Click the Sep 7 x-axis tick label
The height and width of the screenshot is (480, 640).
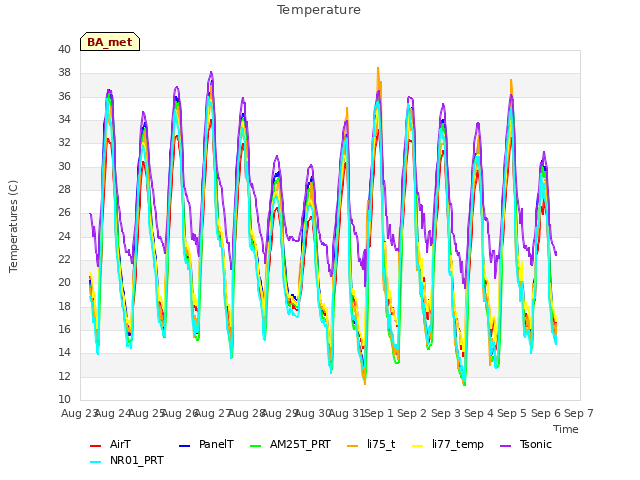pyautogui.click(x=579, y=413)
